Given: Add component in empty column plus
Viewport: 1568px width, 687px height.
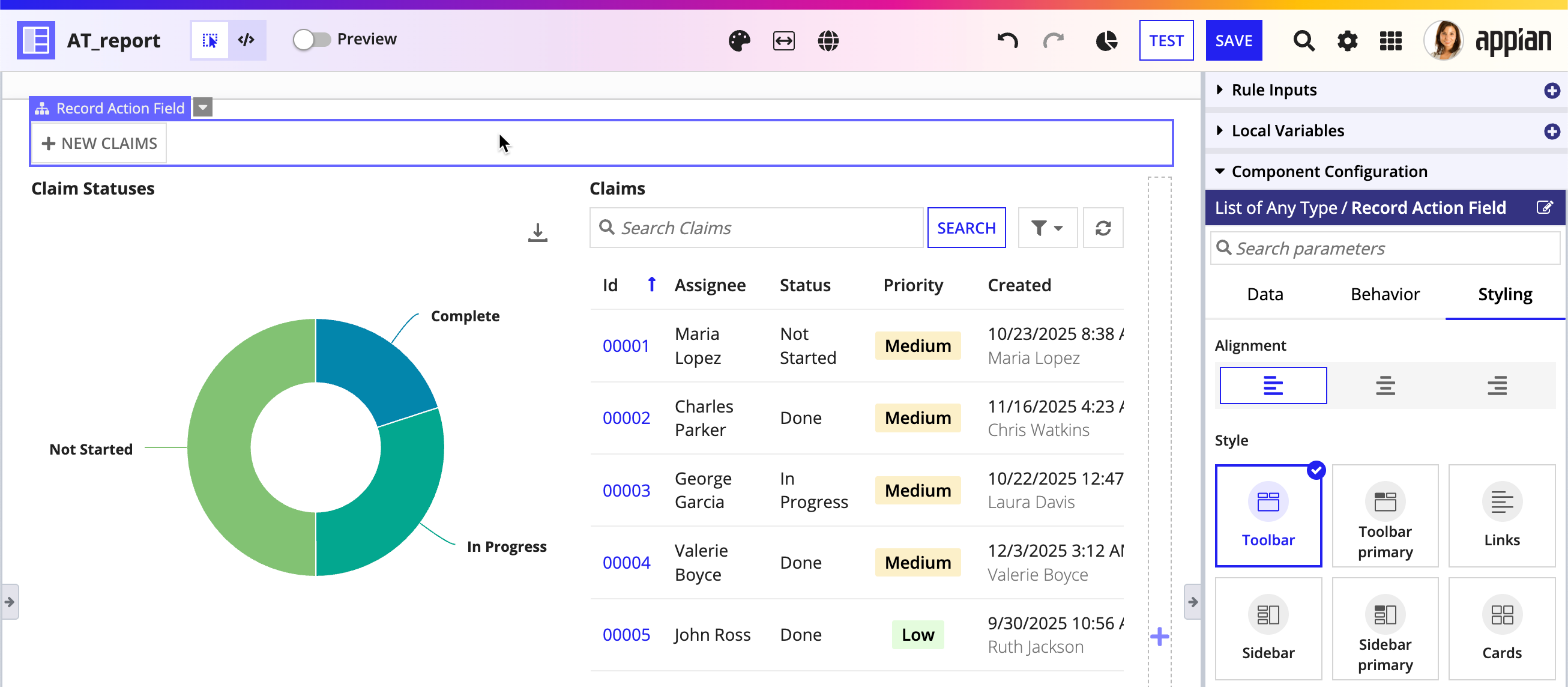Looking at the screenshot, I should (1159, 637).
